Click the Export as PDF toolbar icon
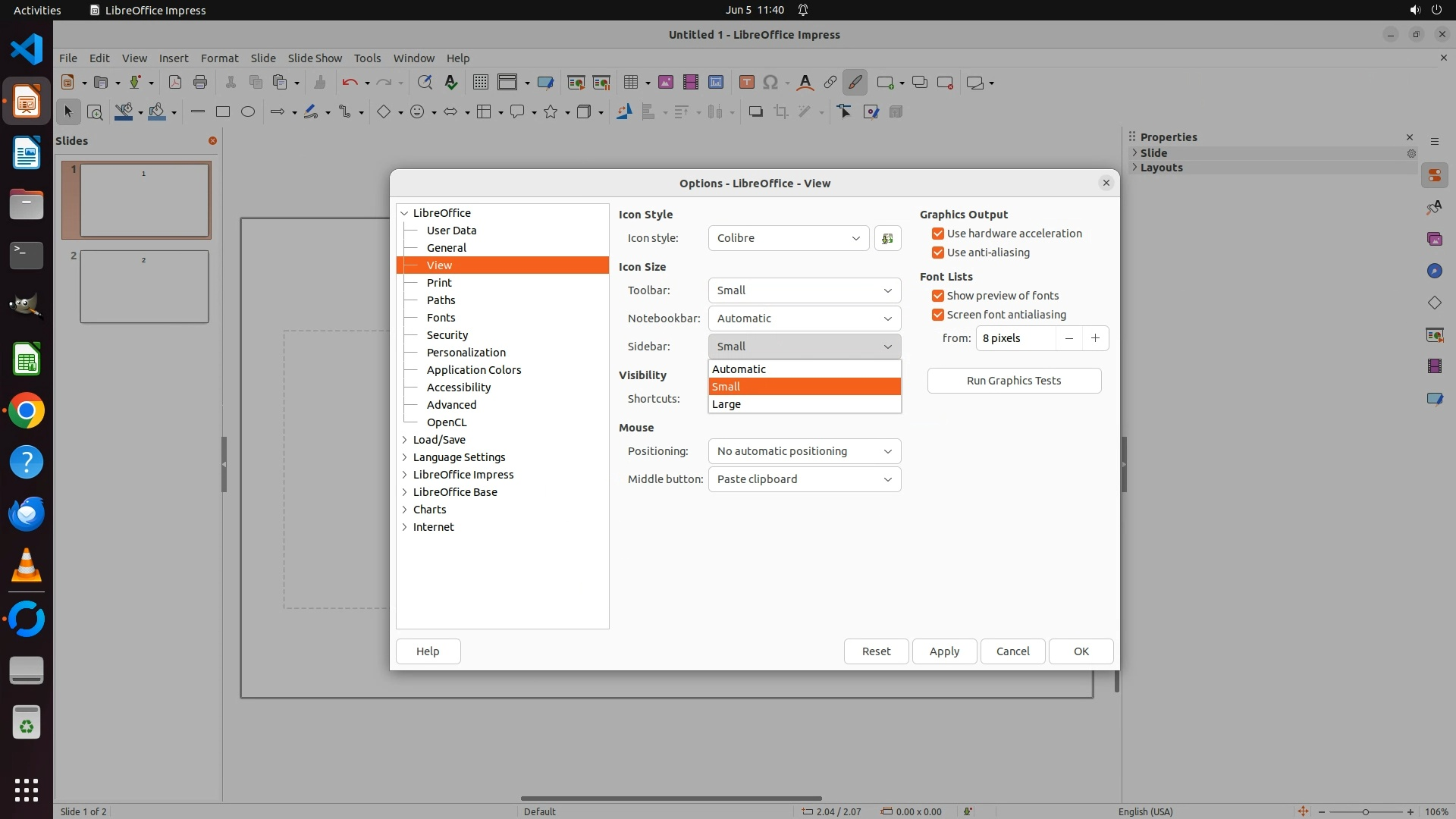 (175, 83)
